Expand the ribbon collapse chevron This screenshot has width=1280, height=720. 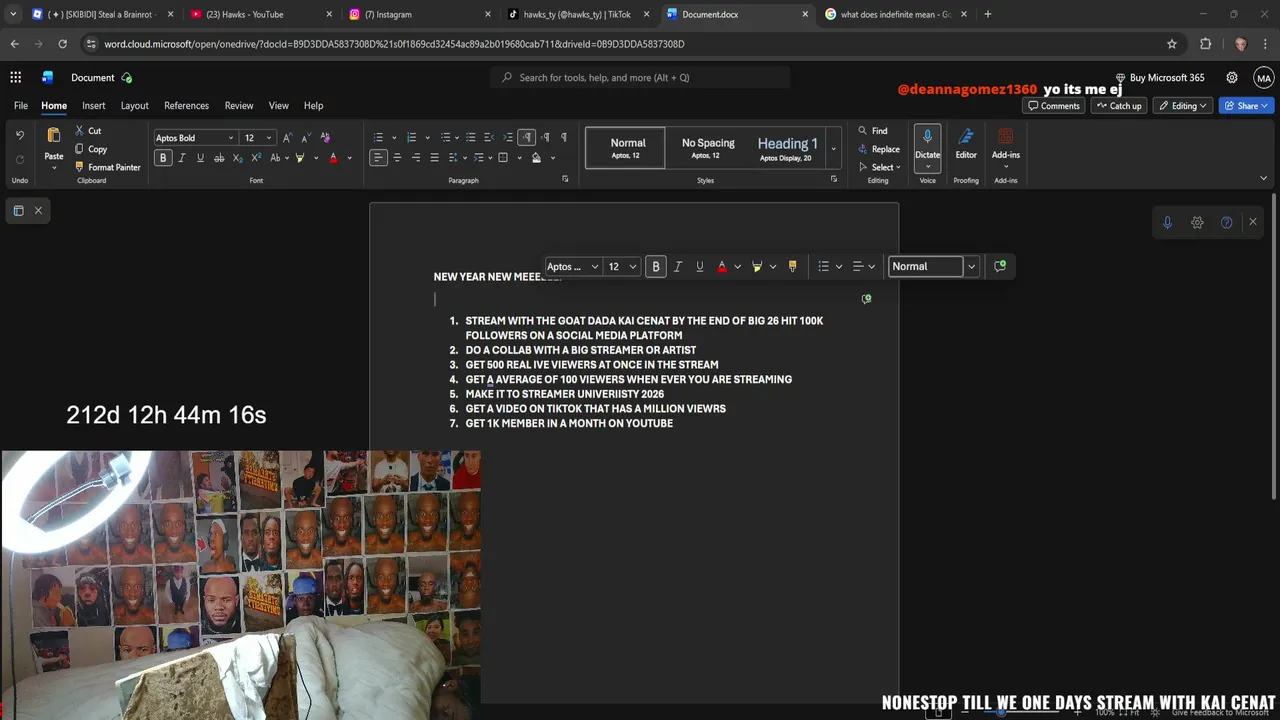(x=1263, y=178)
